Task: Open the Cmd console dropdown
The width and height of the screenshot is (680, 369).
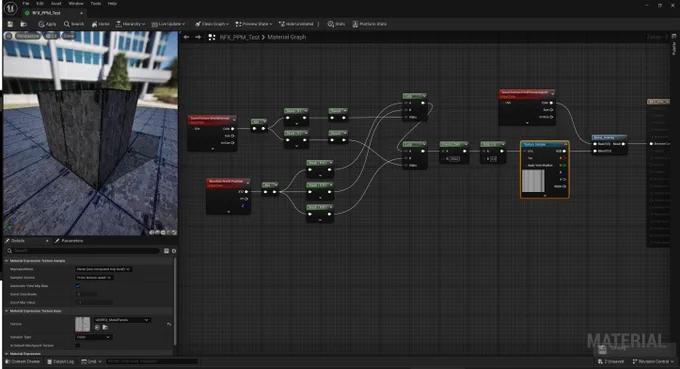Action: [91, 361]
